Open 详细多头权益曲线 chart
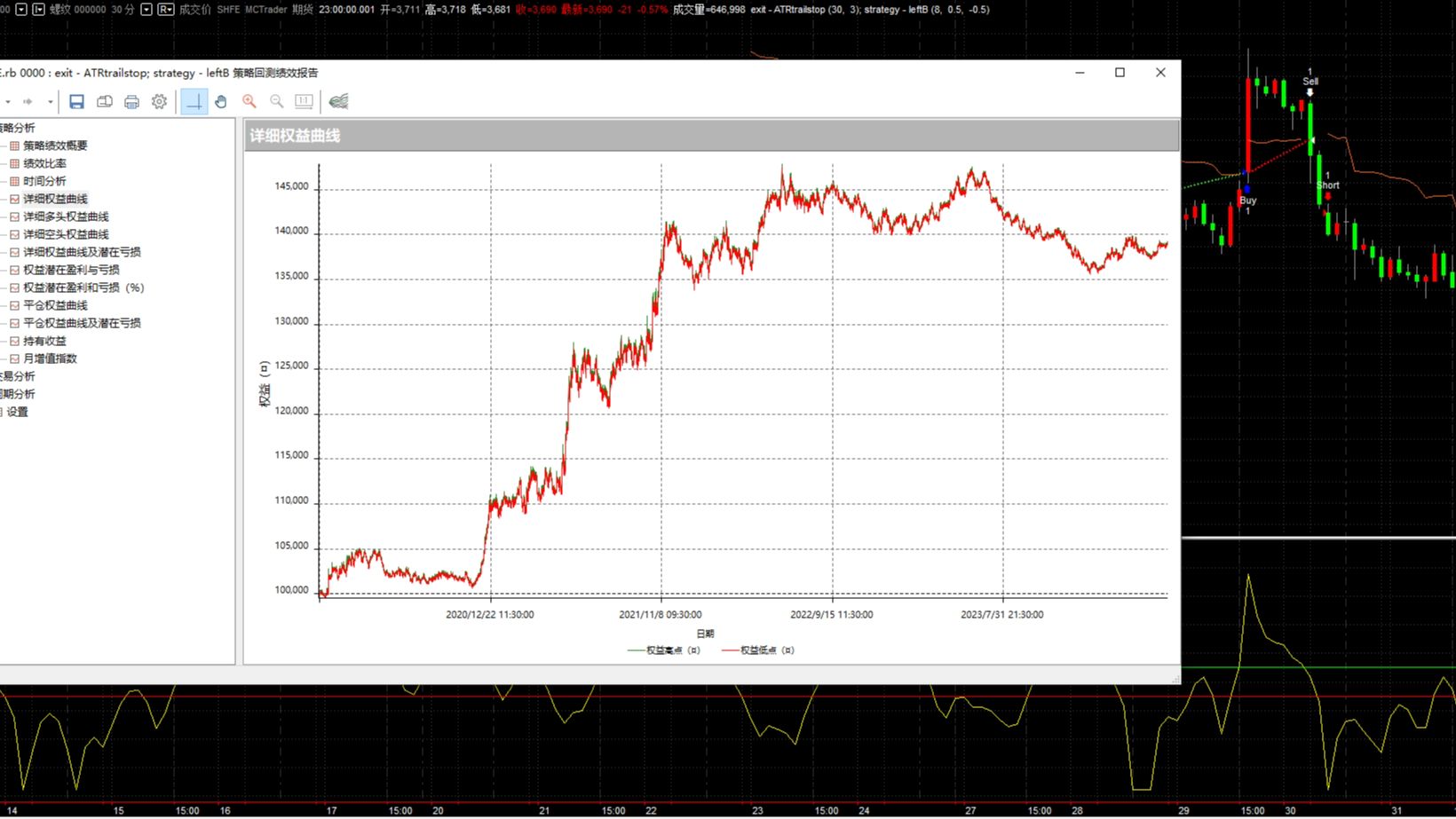The height and width of the screenshot is (819, 1456). point(66,217)
